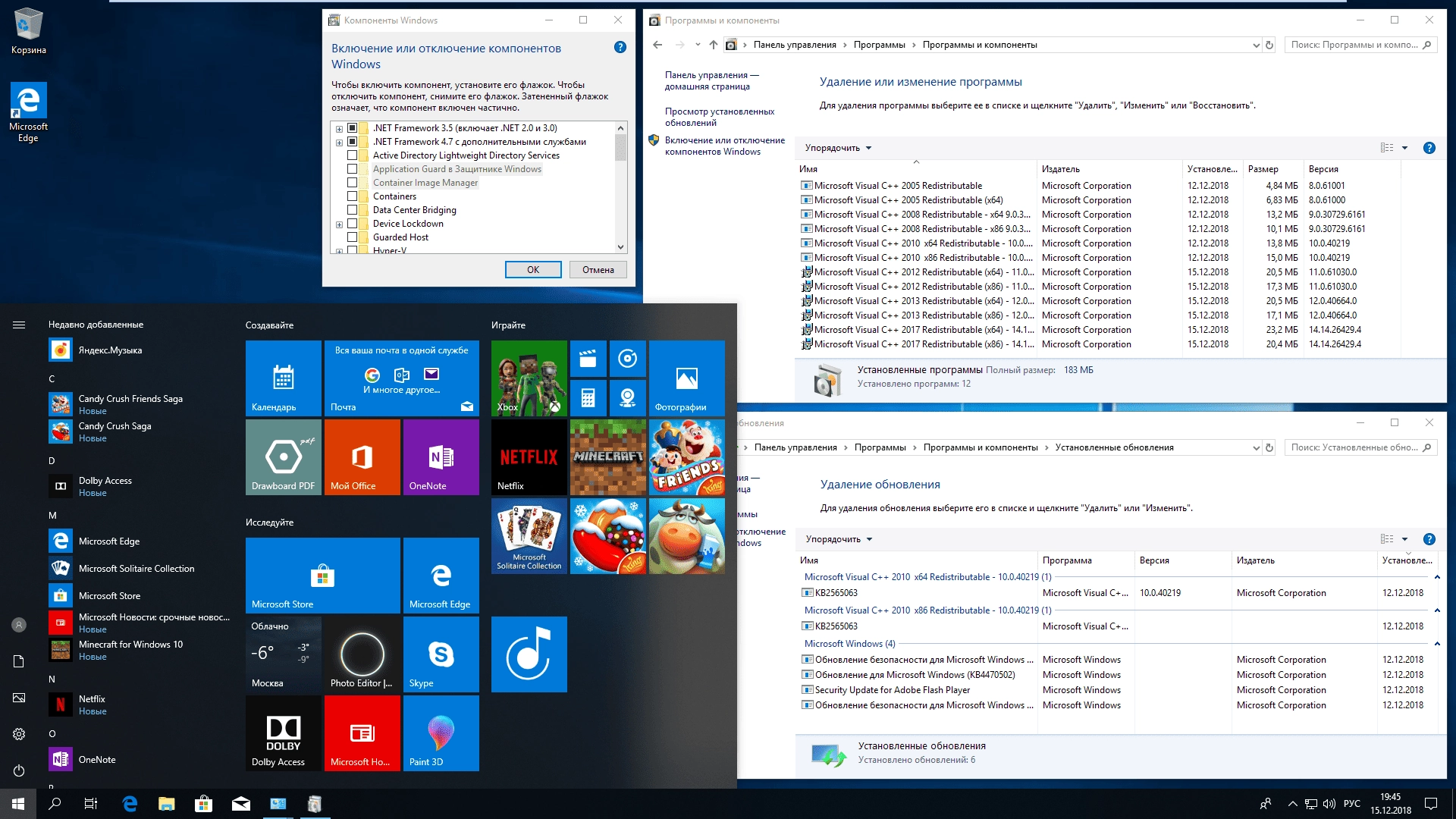Open the weather tile for Москва
Screen dimensions: 1456x819
[x=284, y=654]
